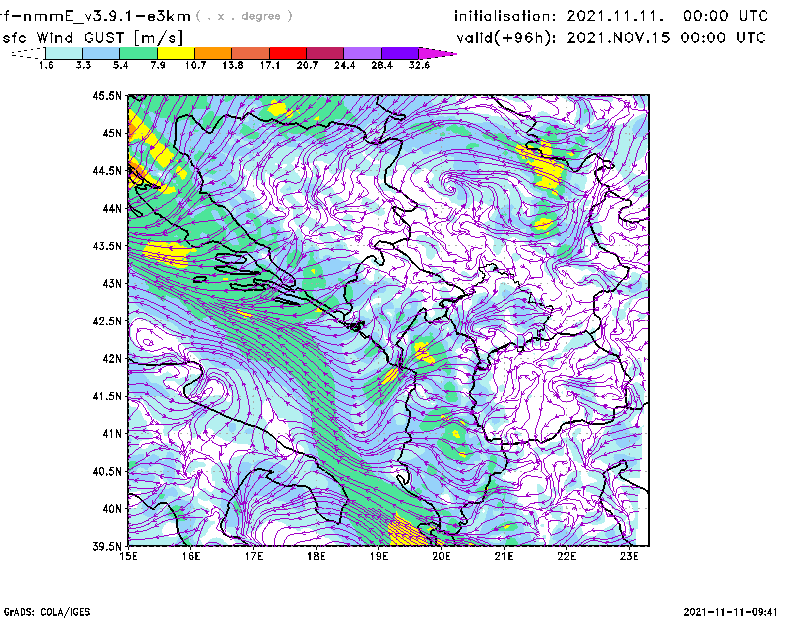Screen dimensions: 800x618
Task: Click the 20E longitude label
Action: [x=441, y=556]
